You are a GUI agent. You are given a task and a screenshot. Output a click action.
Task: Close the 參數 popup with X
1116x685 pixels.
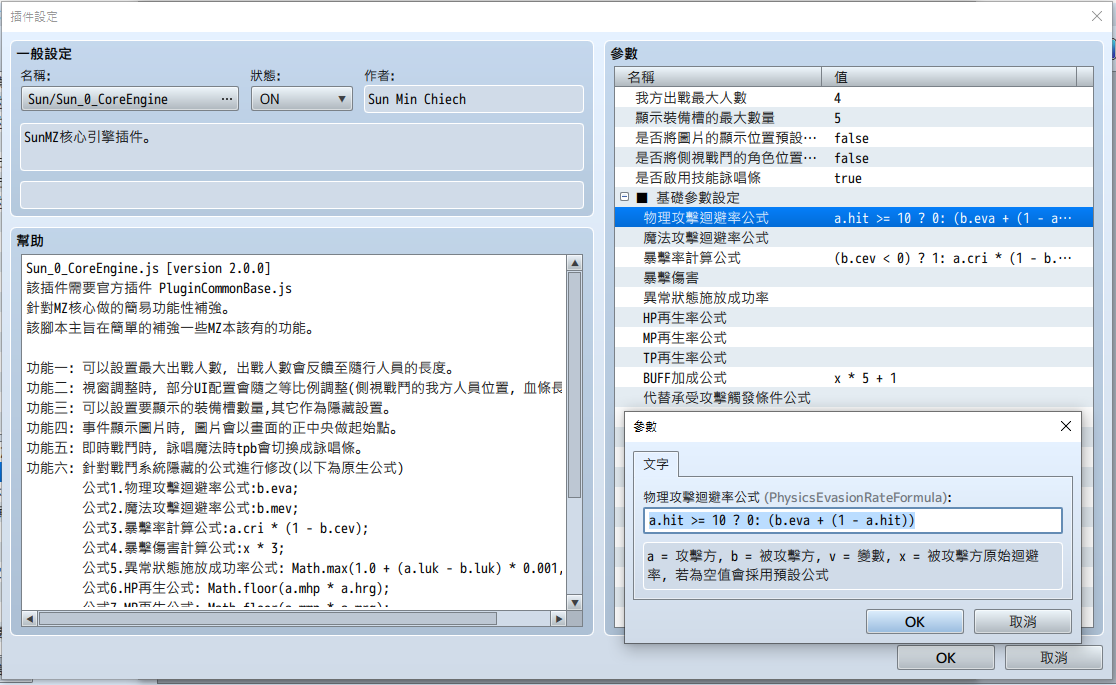(1065, 426)
